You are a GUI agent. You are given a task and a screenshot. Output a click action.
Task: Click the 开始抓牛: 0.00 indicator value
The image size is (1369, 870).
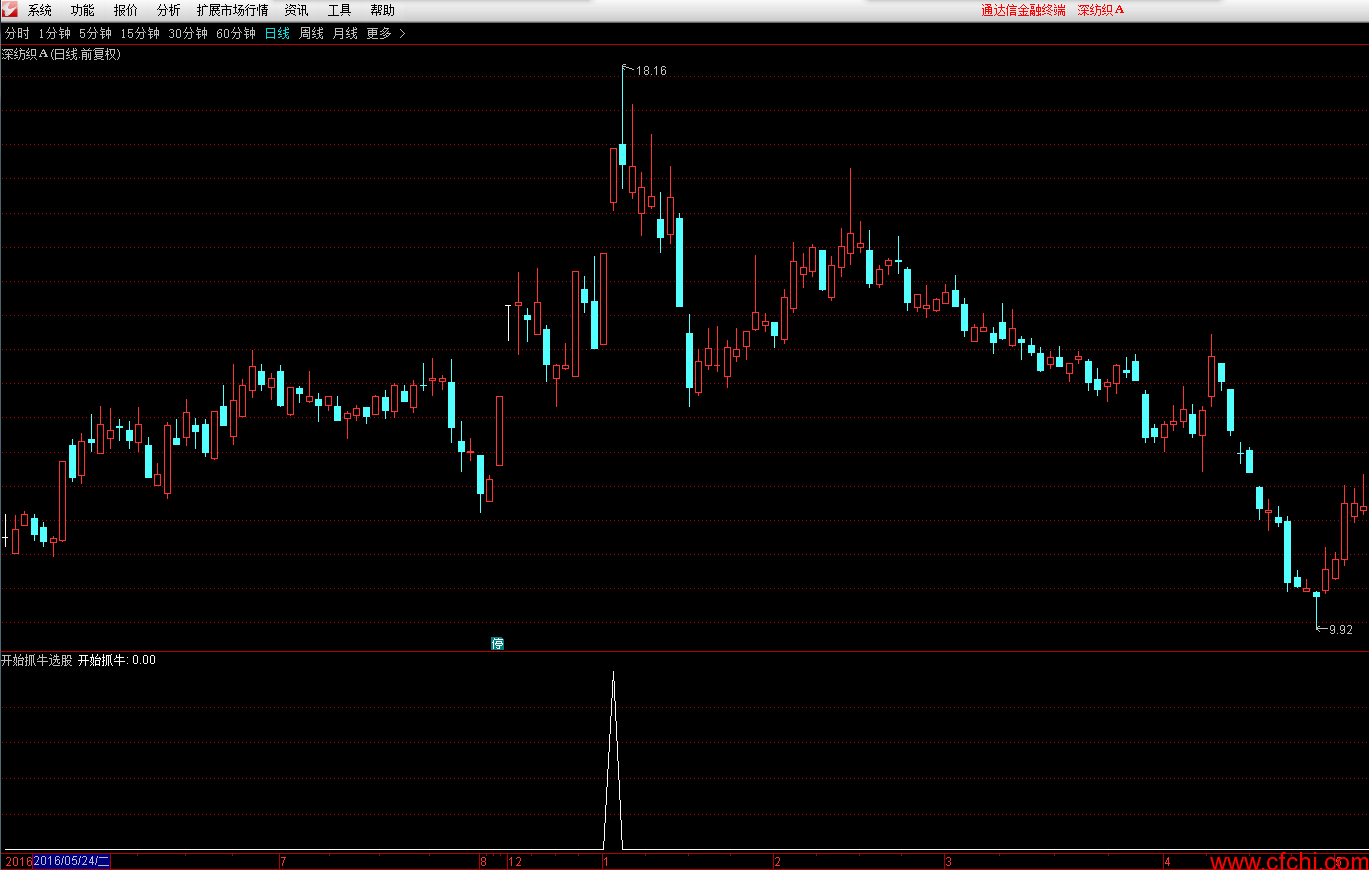117,660
